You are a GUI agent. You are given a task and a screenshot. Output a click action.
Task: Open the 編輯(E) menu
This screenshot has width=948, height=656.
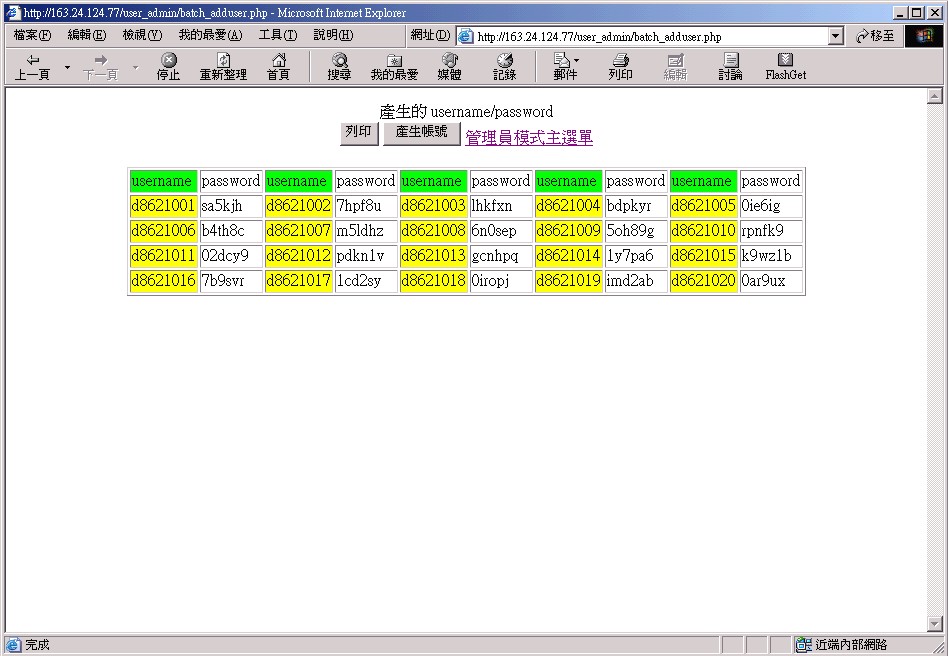[x=86, y=35]
